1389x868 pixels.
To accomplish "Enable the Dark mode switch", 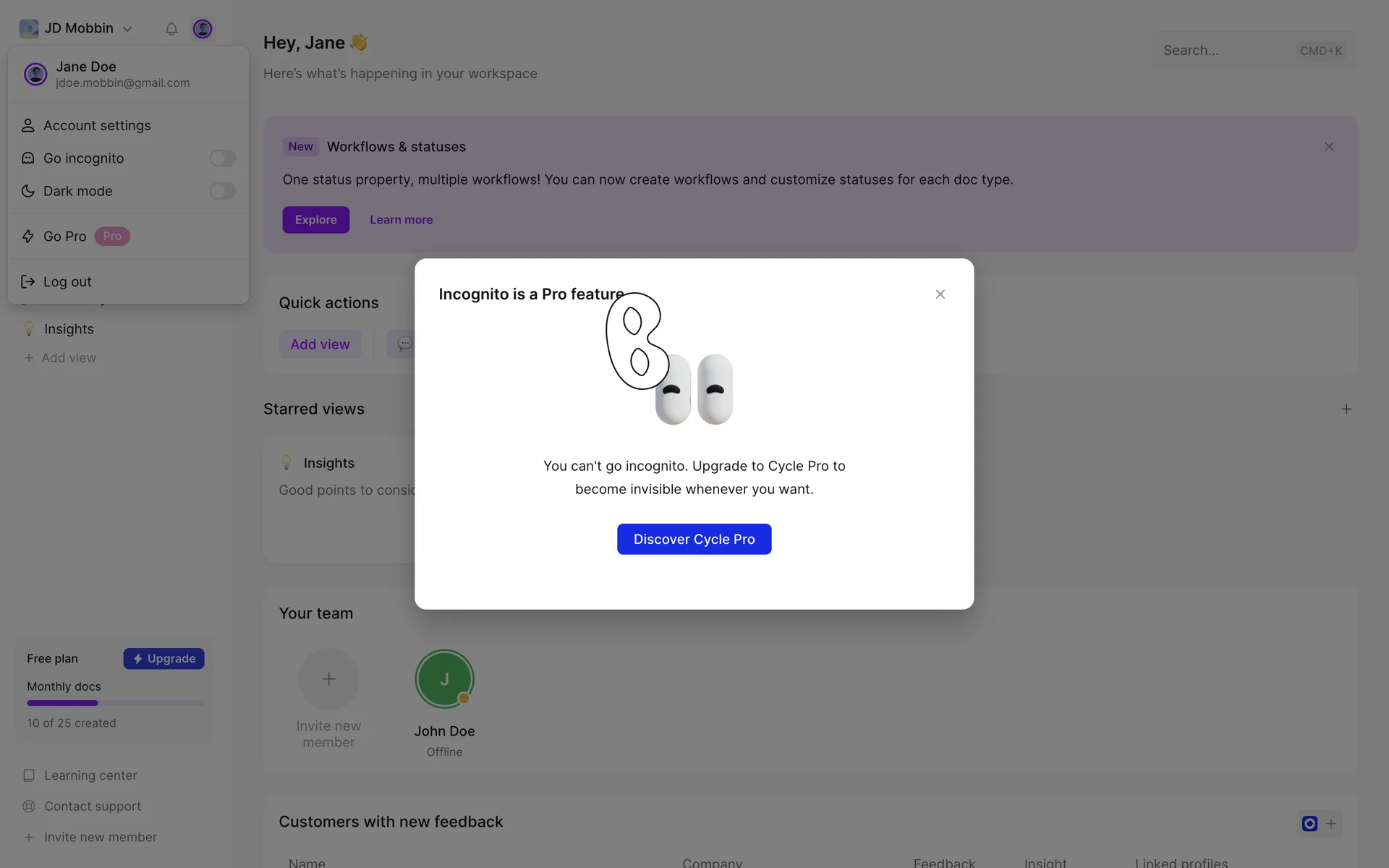I will click(222, 191).
